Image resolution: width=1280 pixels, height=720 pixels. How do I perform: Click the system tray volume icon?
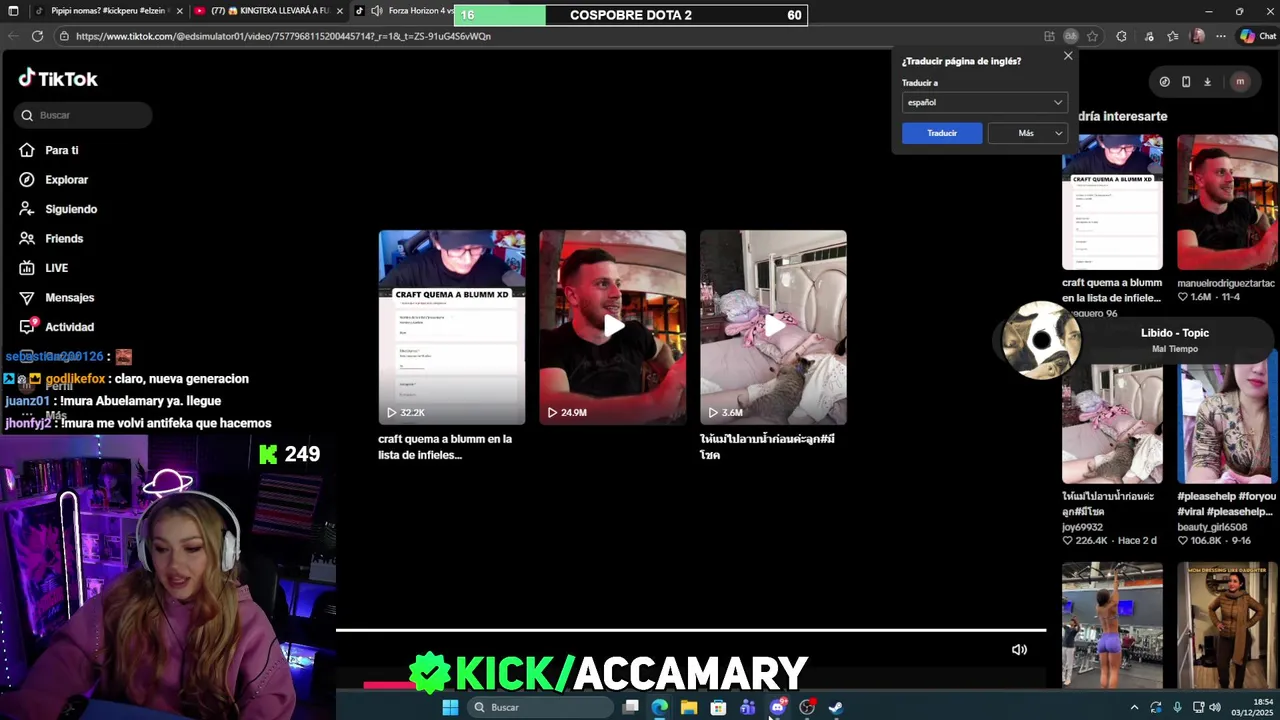(x=1215, y=707)
